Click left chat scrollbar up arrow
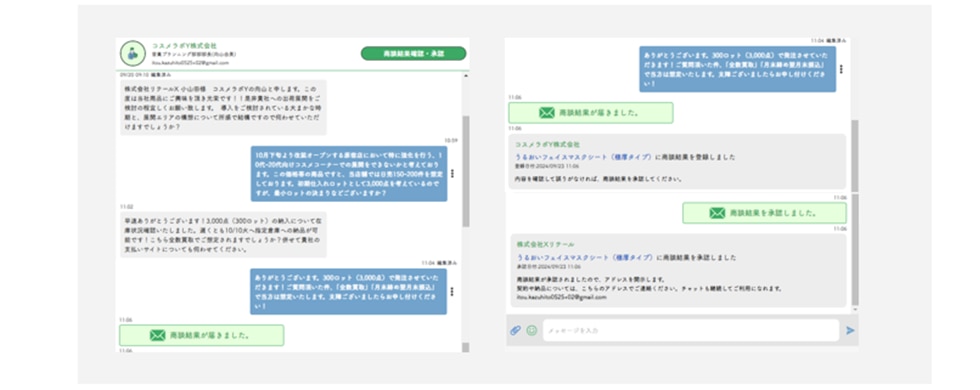Screen dimensions: 980x390 (466, 76)
